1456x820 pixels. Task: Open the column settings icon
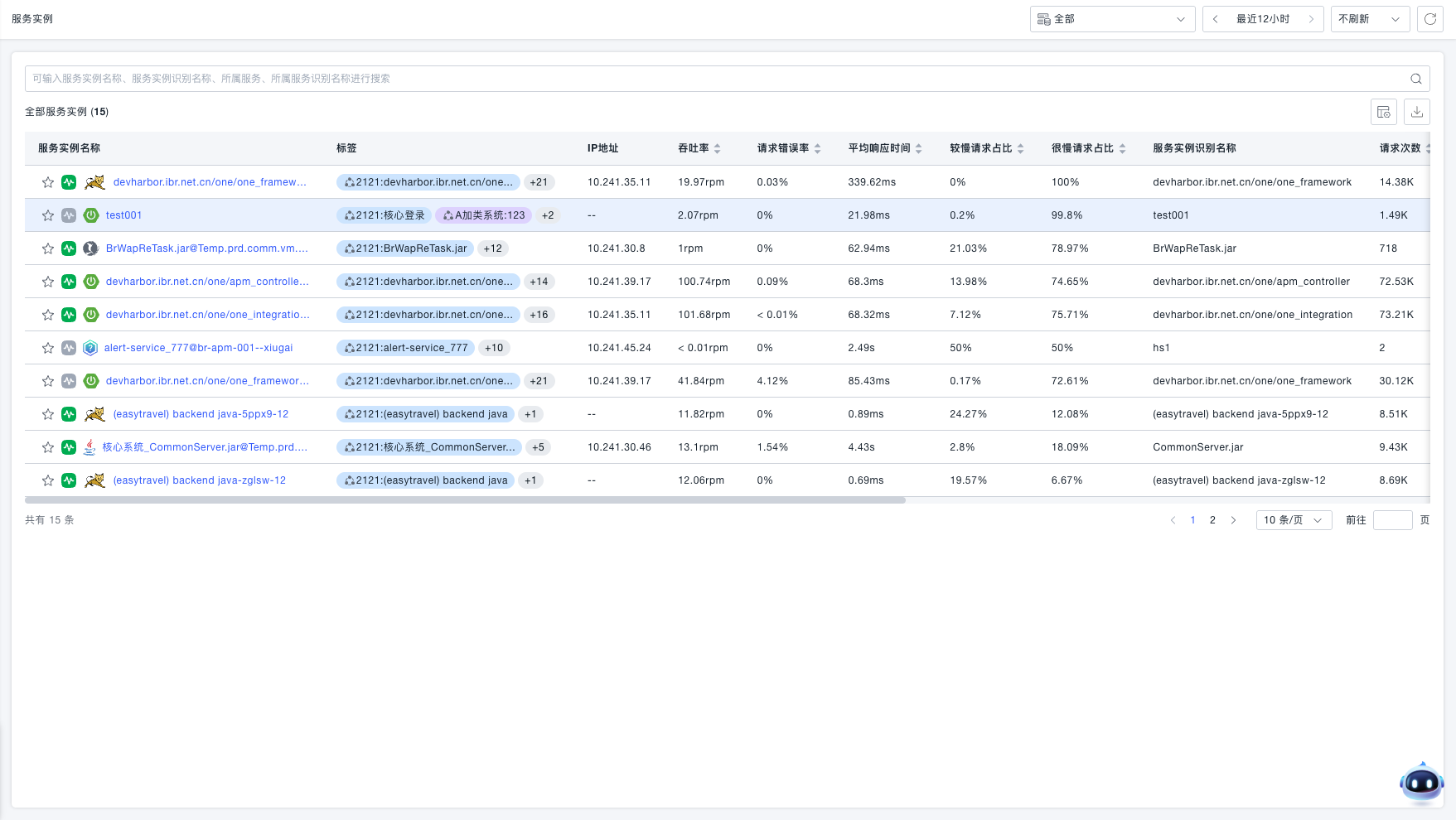click(x=1383, y=112)
